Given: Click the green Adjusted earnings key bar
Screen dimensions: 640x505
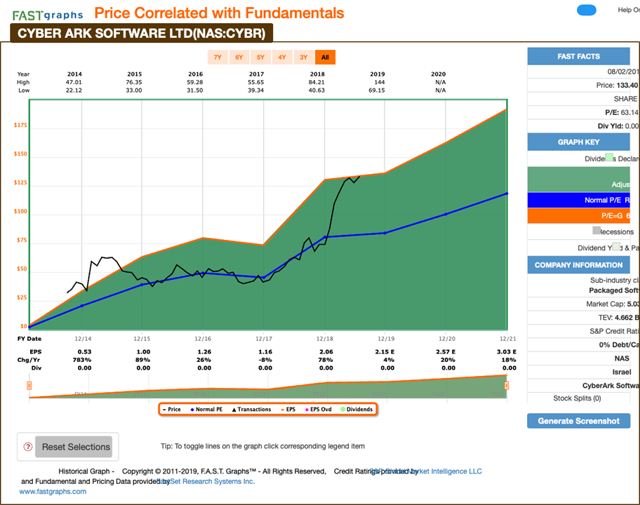Looking at the screenshot, I should pos(578,180).
